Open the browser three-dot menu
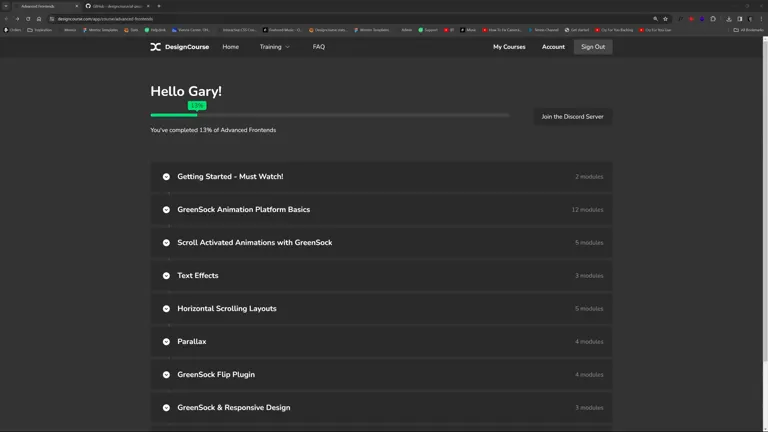Image resolution: width=768 pixels, height=432 pixels. [761, 19]
